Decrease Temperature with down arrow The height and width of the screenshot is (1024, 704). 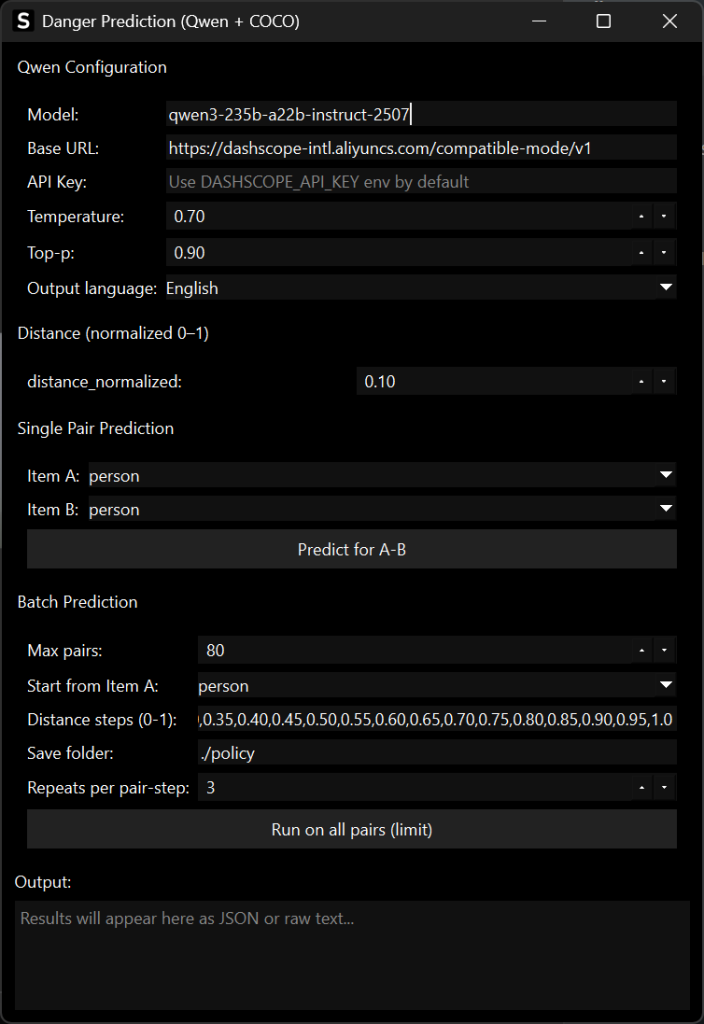pyautogui.click(x=664, y=216)
